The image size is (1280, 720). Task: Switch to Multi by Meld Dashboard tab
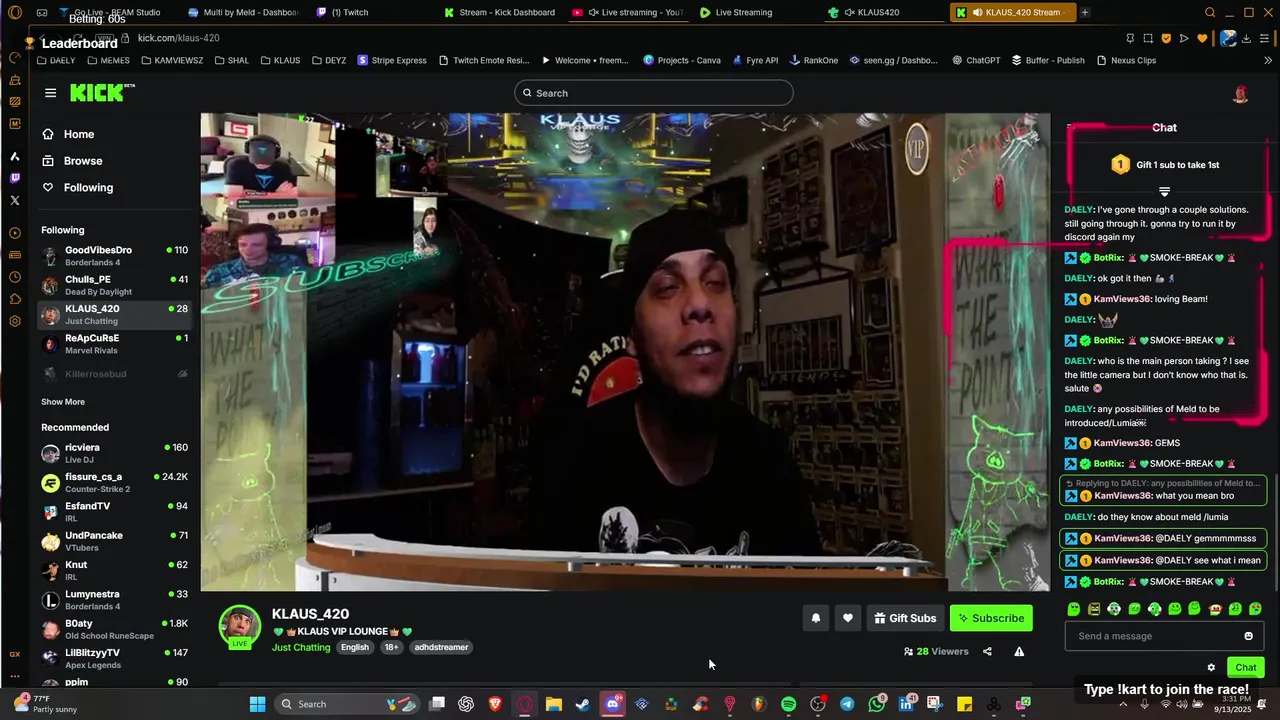point(243,12)
